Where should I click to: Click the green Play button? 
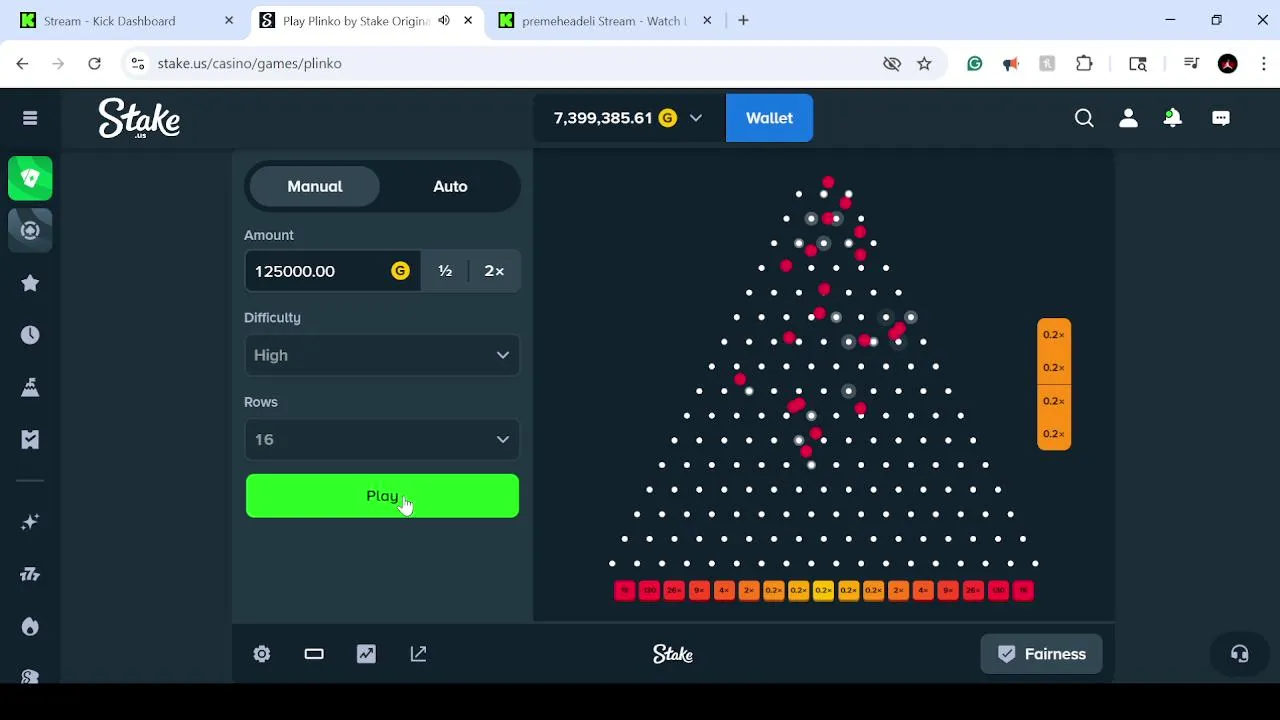click(382, 496)
